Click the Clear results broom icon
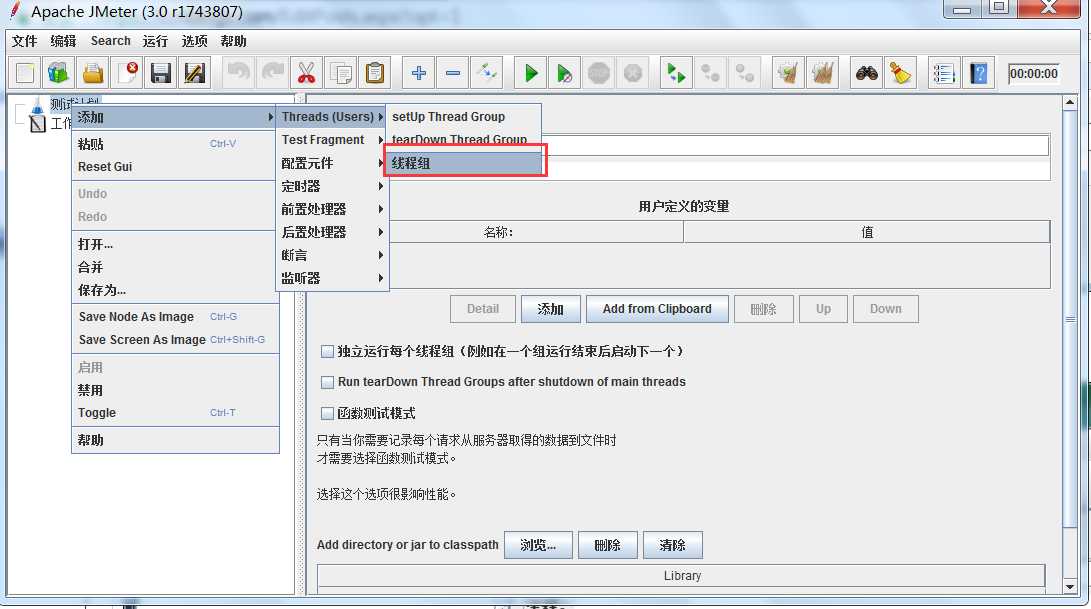 pyautogui.click(x=788, y=73)
